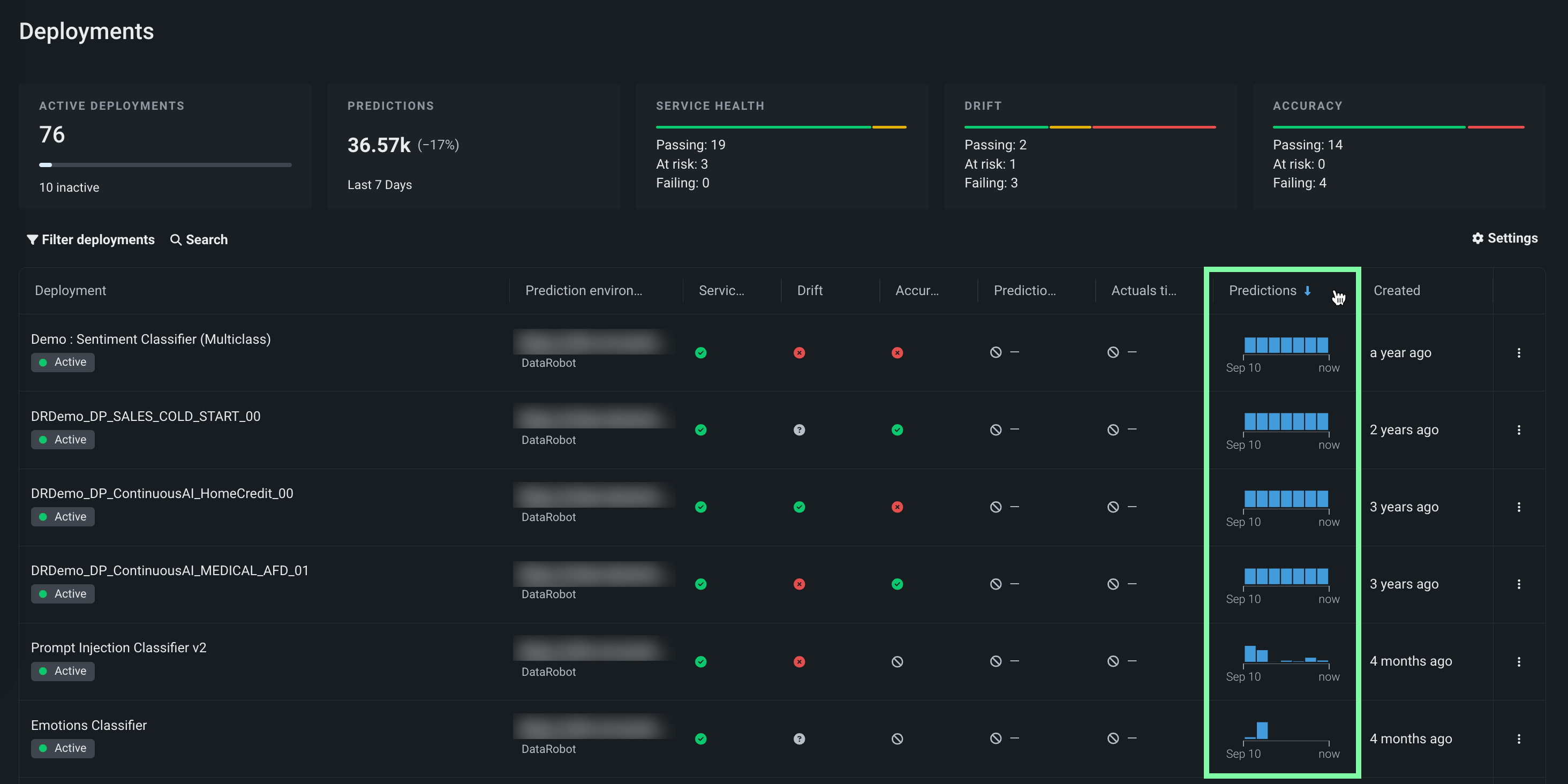Click three-dot menu for Prompt Injection Classifier v2
This screenshot has width=1568, height=784.
click(x=1518, y=662)
